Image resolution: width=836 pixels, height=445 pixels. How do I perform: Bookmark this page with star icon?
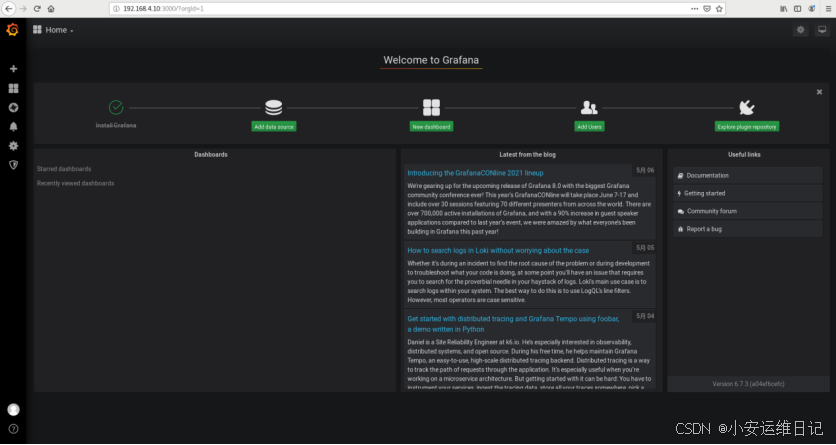719,9
